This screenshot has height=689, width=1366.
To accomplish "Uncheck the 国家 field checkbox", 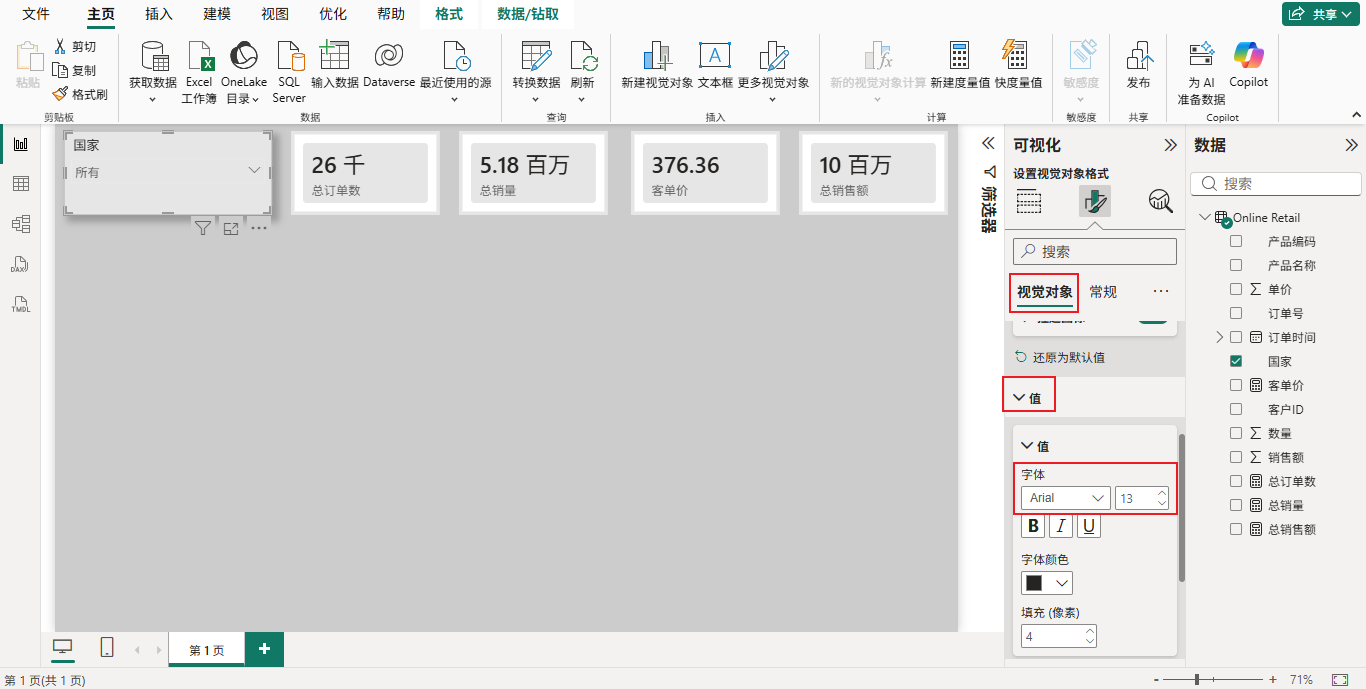I will 1236,361.
